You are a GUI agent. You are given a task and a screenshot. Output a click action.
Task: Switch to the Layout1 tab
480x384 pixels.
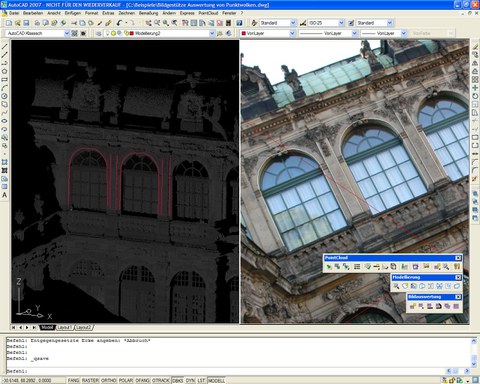point(64,327)
